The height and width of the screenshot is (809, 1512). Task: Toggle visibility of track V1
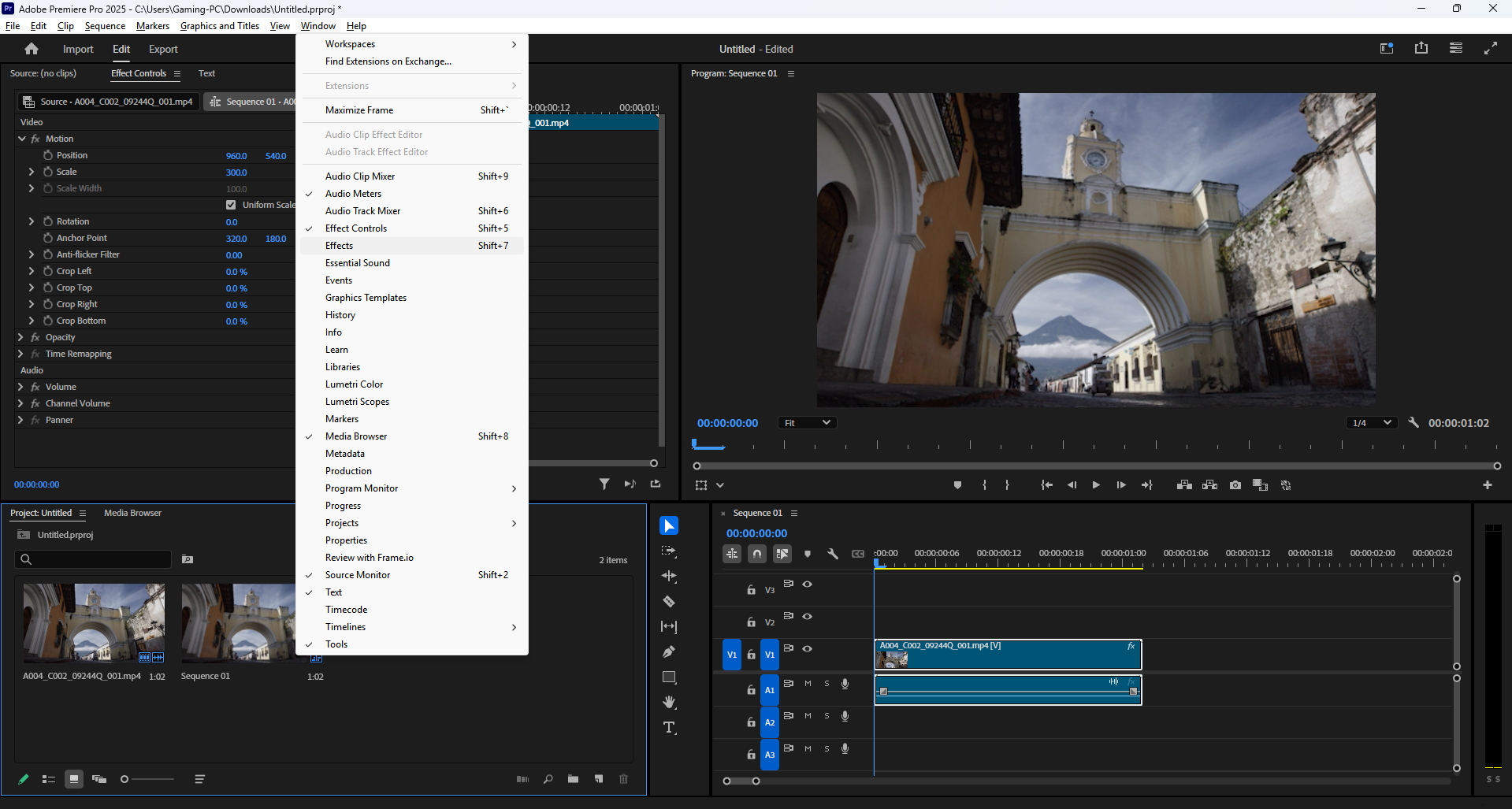click(807, 649)
